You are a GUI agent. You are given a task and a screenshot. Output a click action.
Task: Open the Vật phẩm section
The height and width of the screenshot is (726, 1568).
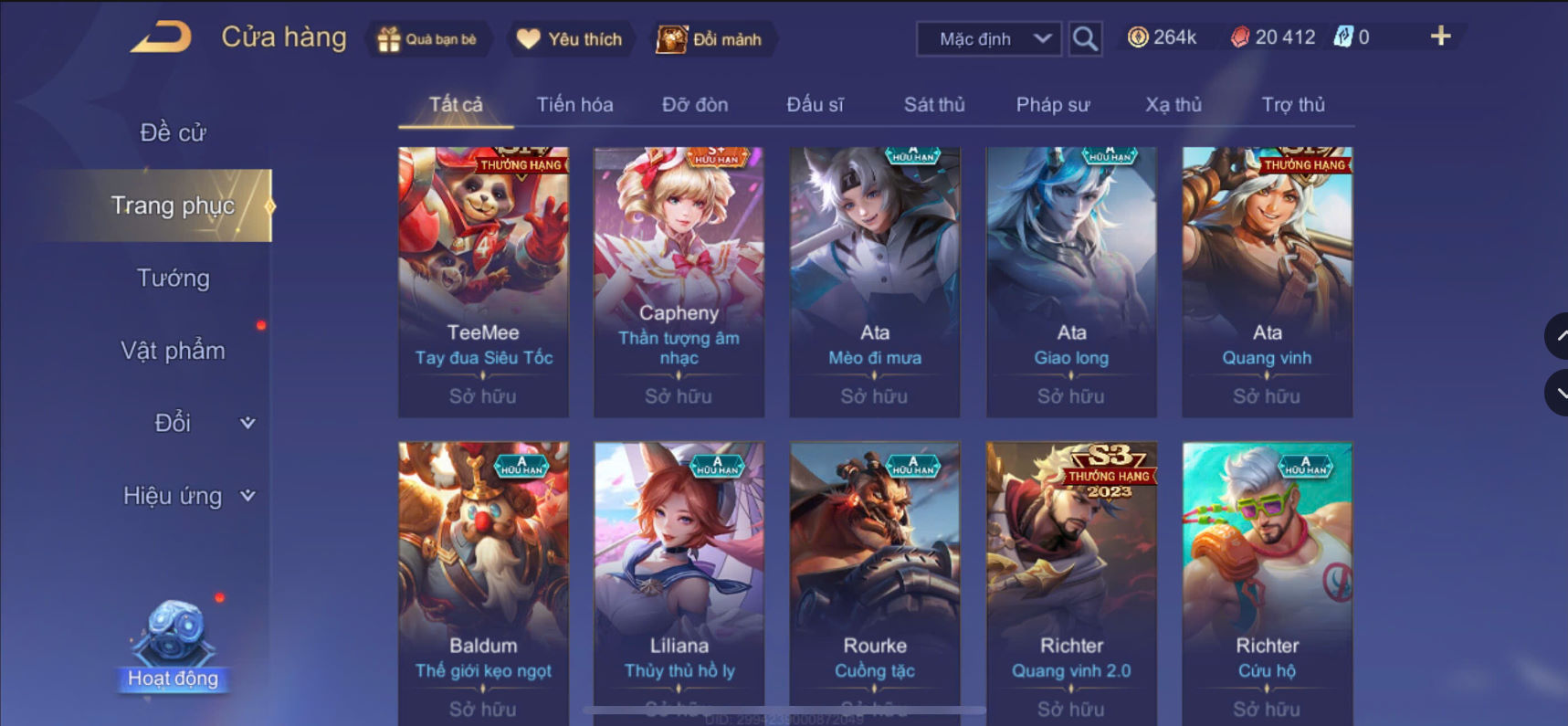pos(173,351)
